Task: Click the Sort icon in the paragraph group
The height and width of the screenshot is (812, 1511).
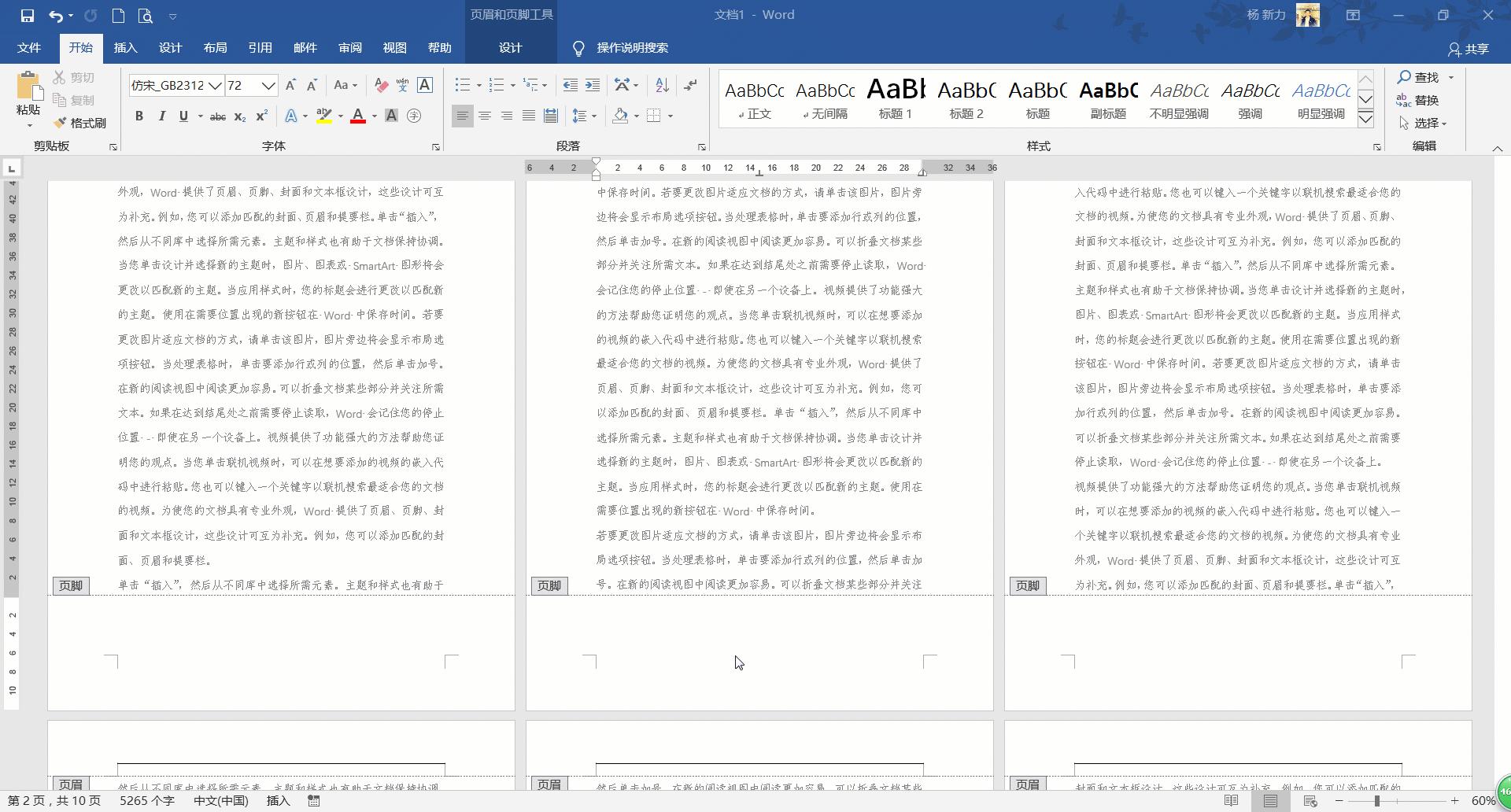Action: (660, 84)
